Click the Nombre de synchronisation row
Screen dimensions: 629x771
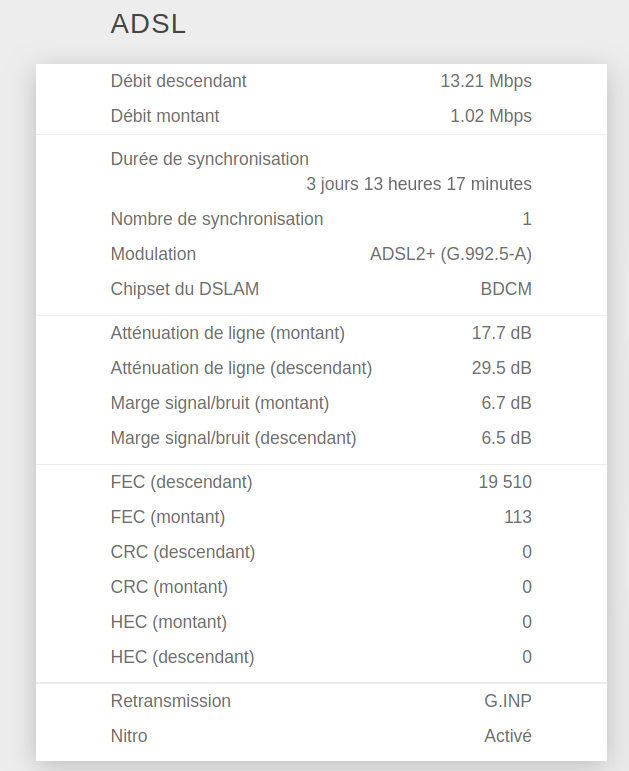[x=321, y=219]
